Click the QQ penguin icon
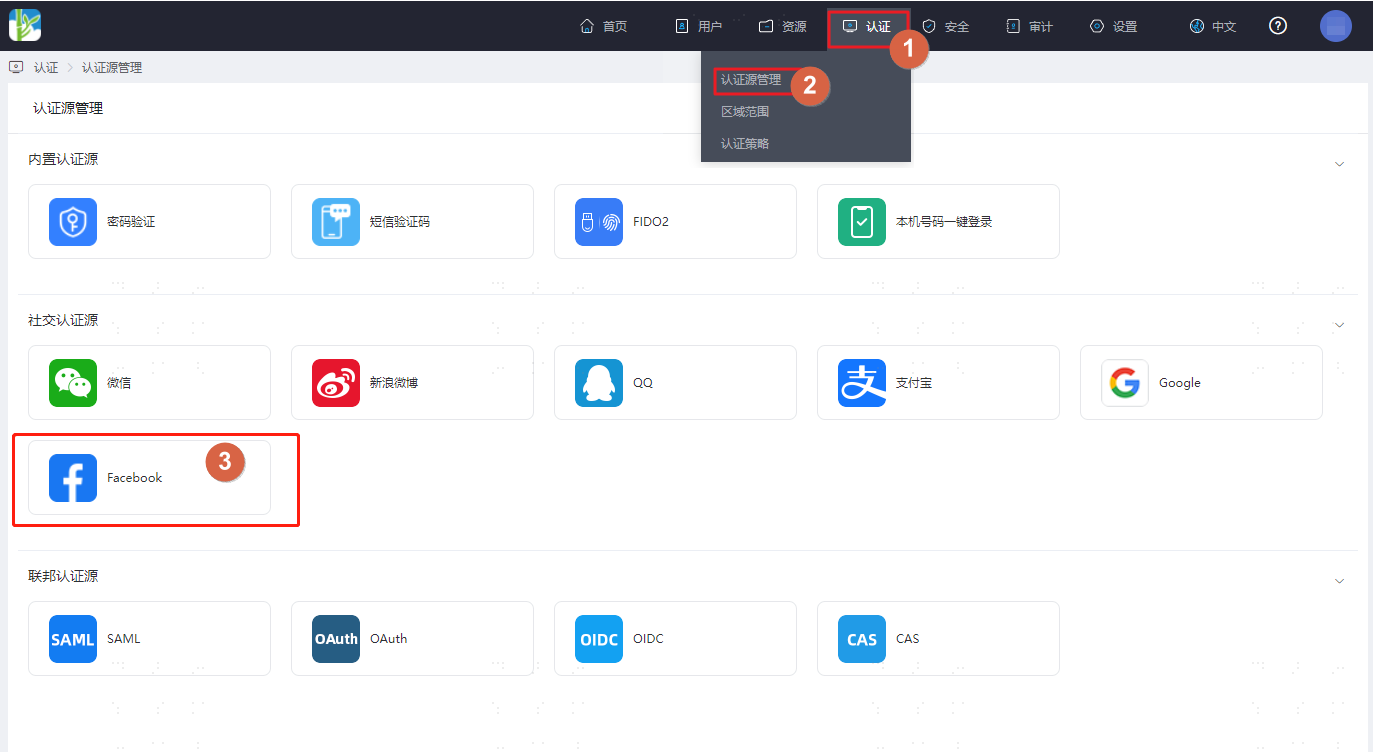This screenshot has width=1373, height=752. click(x=599, y=383)
